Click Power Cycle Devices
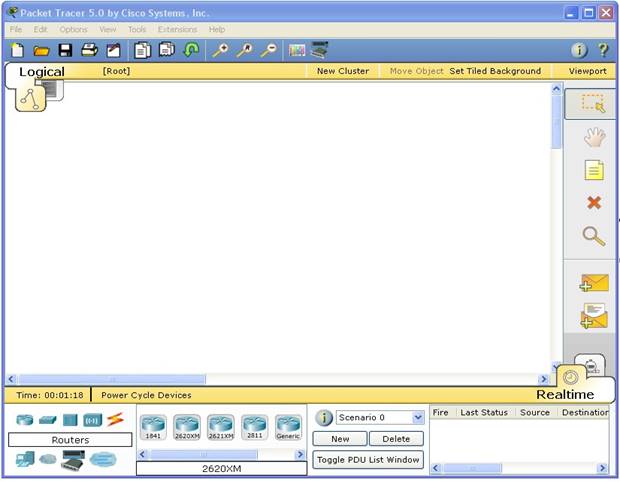The image size is (620, 482). click(146, 395)
